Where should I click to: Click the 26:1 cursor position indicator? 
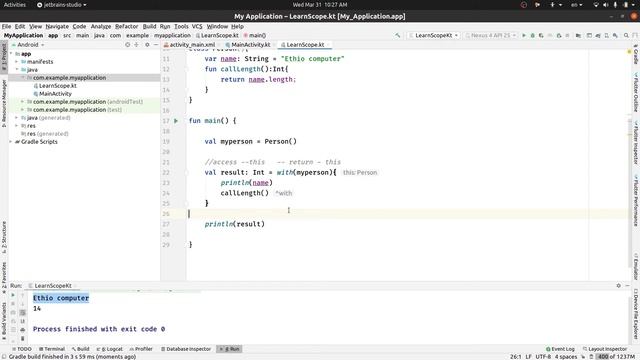point(516,357)
